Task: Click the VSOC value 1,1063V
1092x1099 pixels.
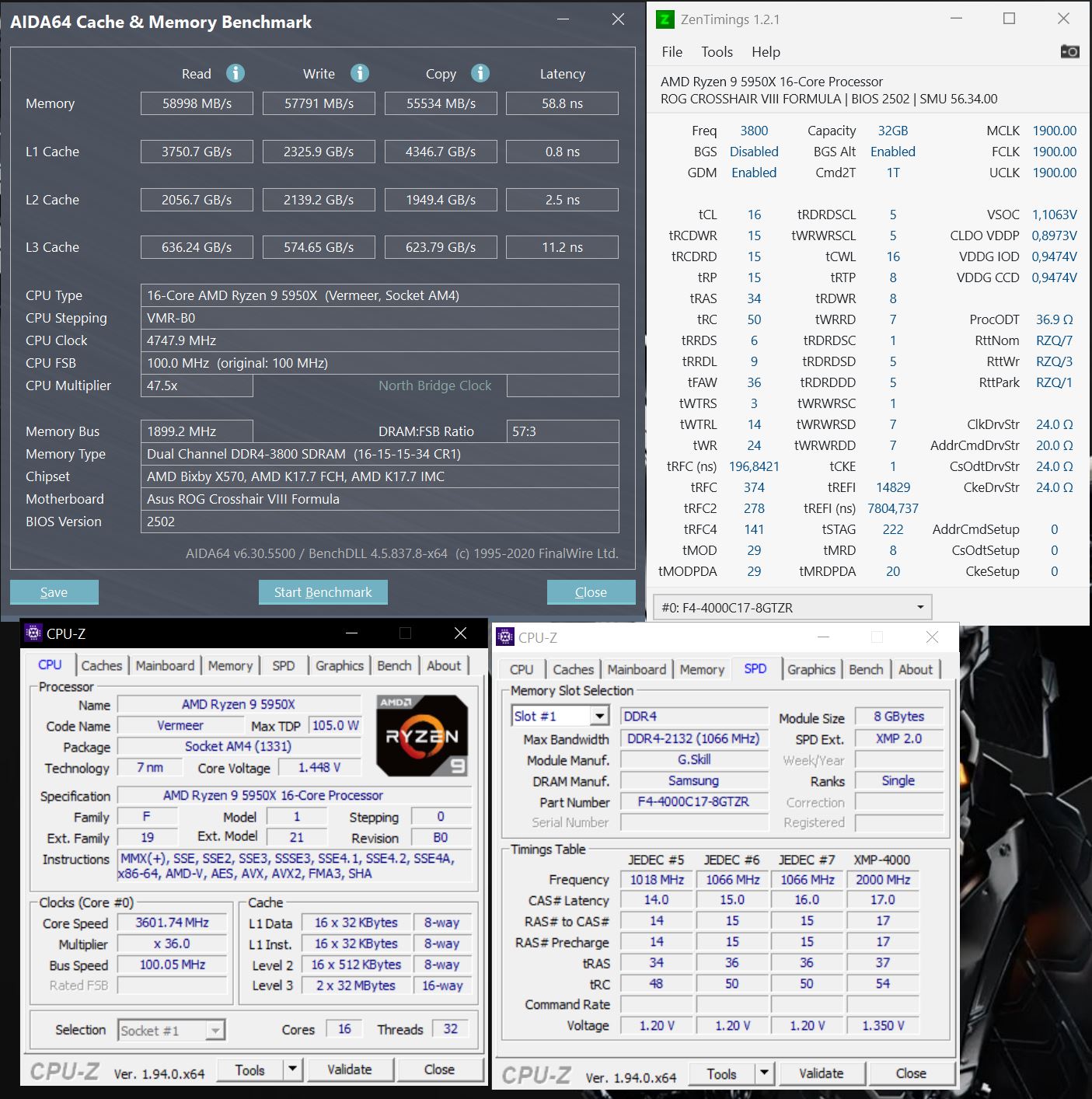Action: [x=1054, y=215]
